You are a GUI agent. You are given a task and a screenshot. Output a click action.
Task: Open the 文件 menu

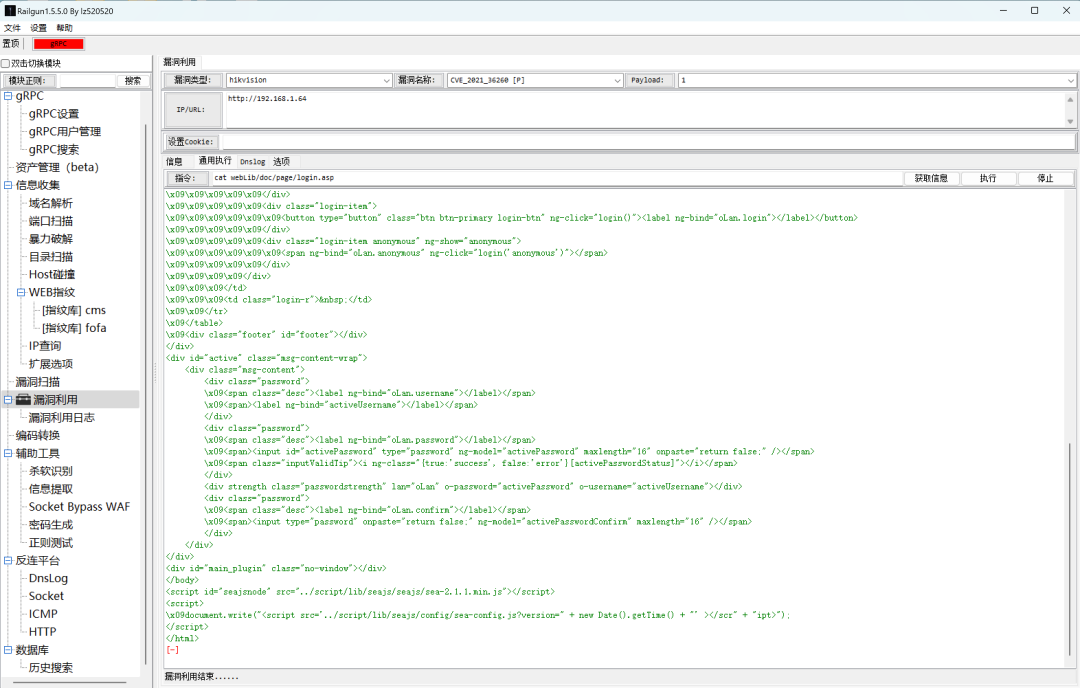(x=12, y=28)
